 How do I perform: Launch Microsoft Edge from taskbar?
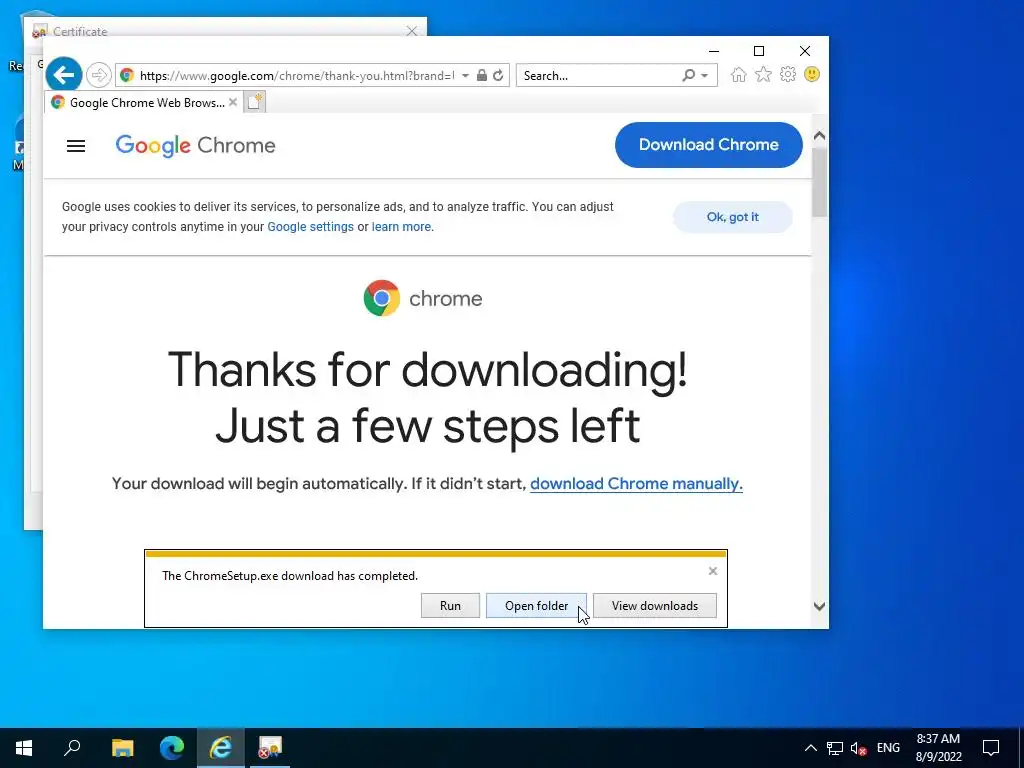tap(172, 748)
